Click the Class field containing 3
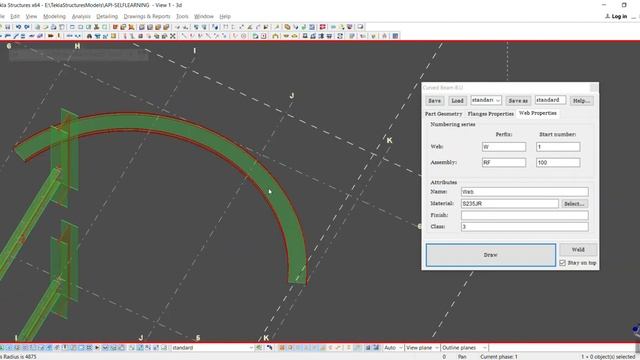The width and height of the screenshot is (640, 360). tap(524, 227)
